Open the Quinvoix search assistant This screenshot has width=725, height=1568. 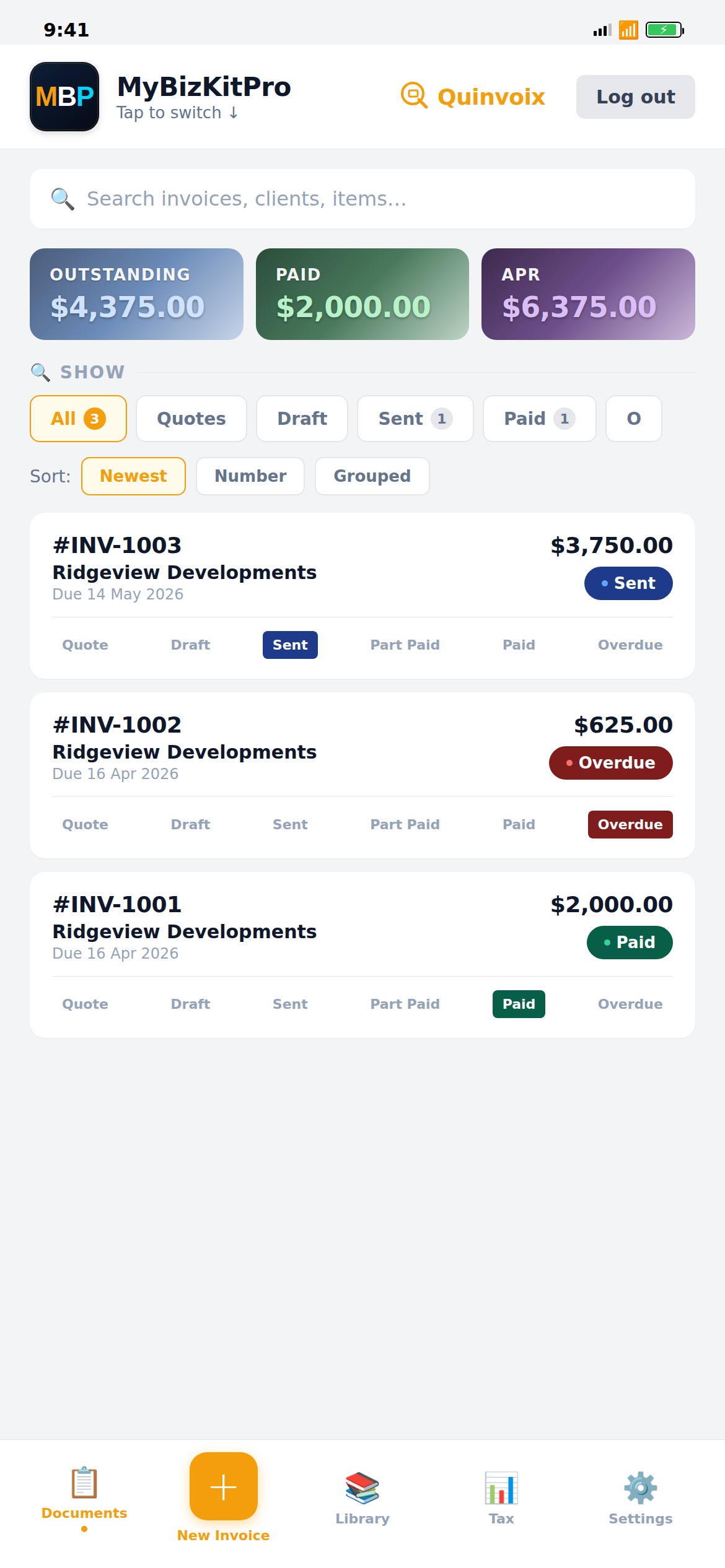pyautogui.click(x=473, y=97)
